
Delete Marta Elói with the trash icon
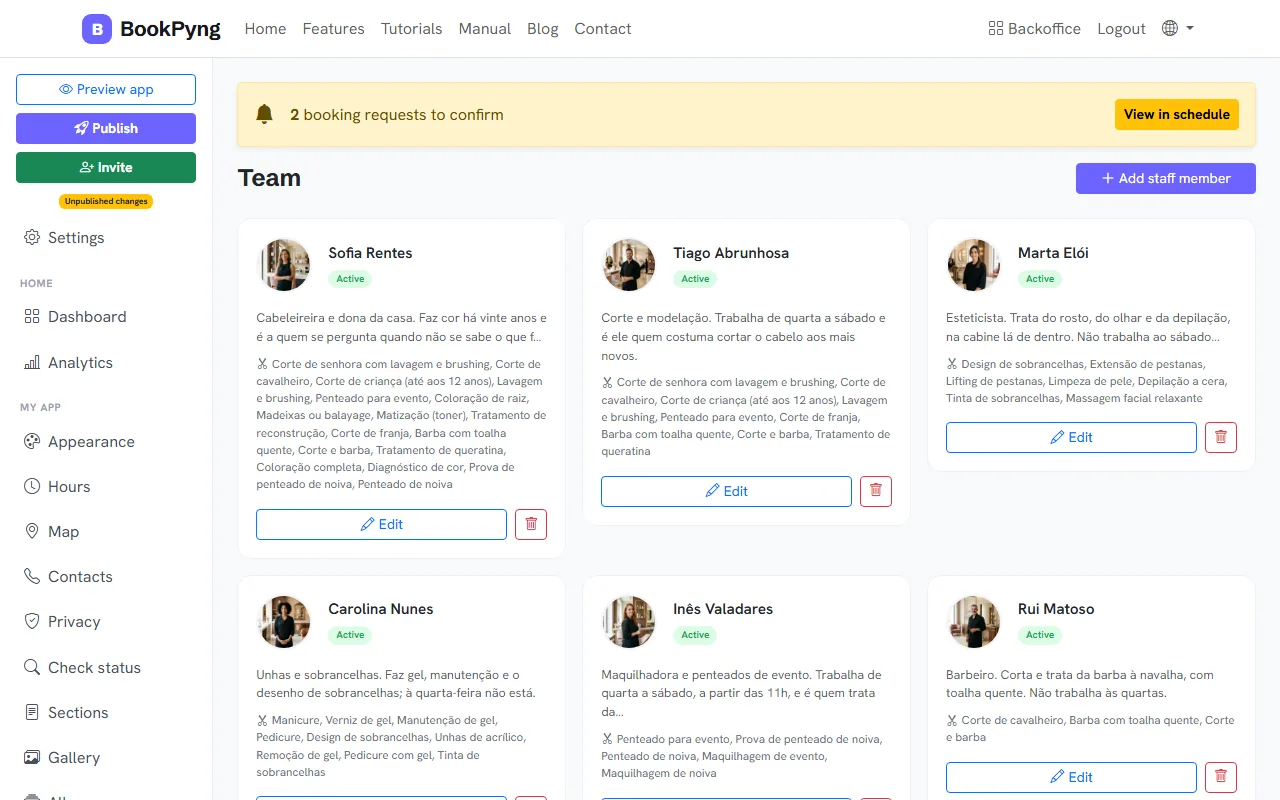click(1221, 437)
